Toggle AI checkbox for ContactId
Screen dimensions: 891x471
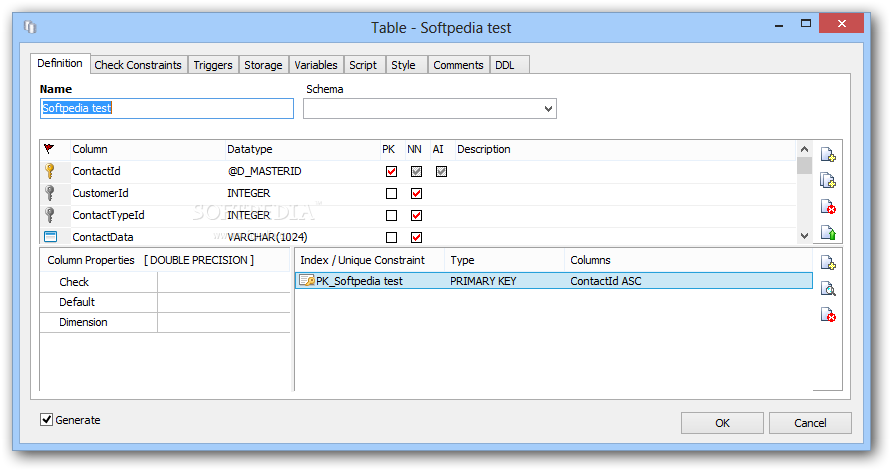pos(442,172)
